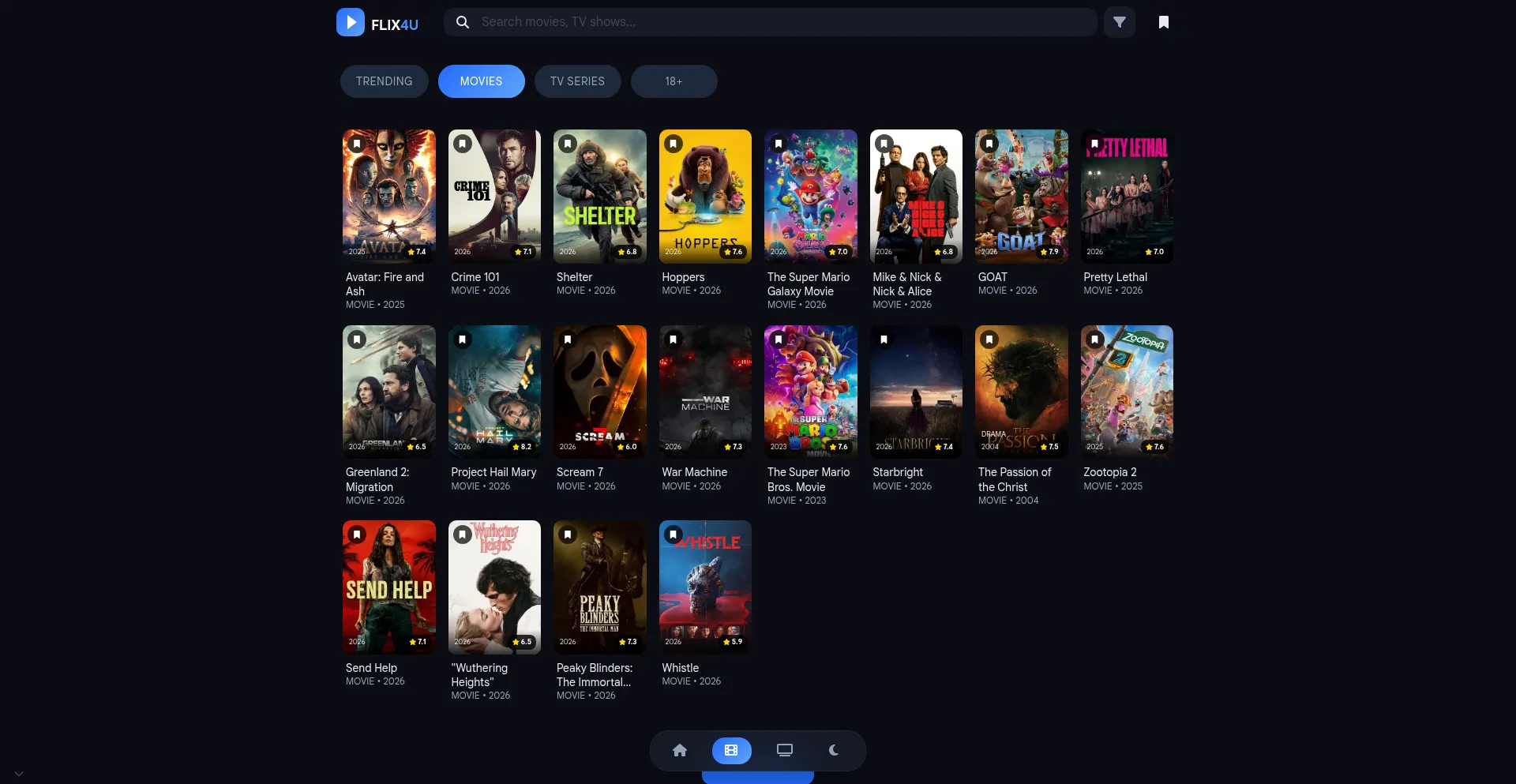The height and width of the screenshot is (784, 1516).
Task: Click 'MOVIE • 2023' under Super Mario Bros. Movie
Action: [x=797, y=501]
